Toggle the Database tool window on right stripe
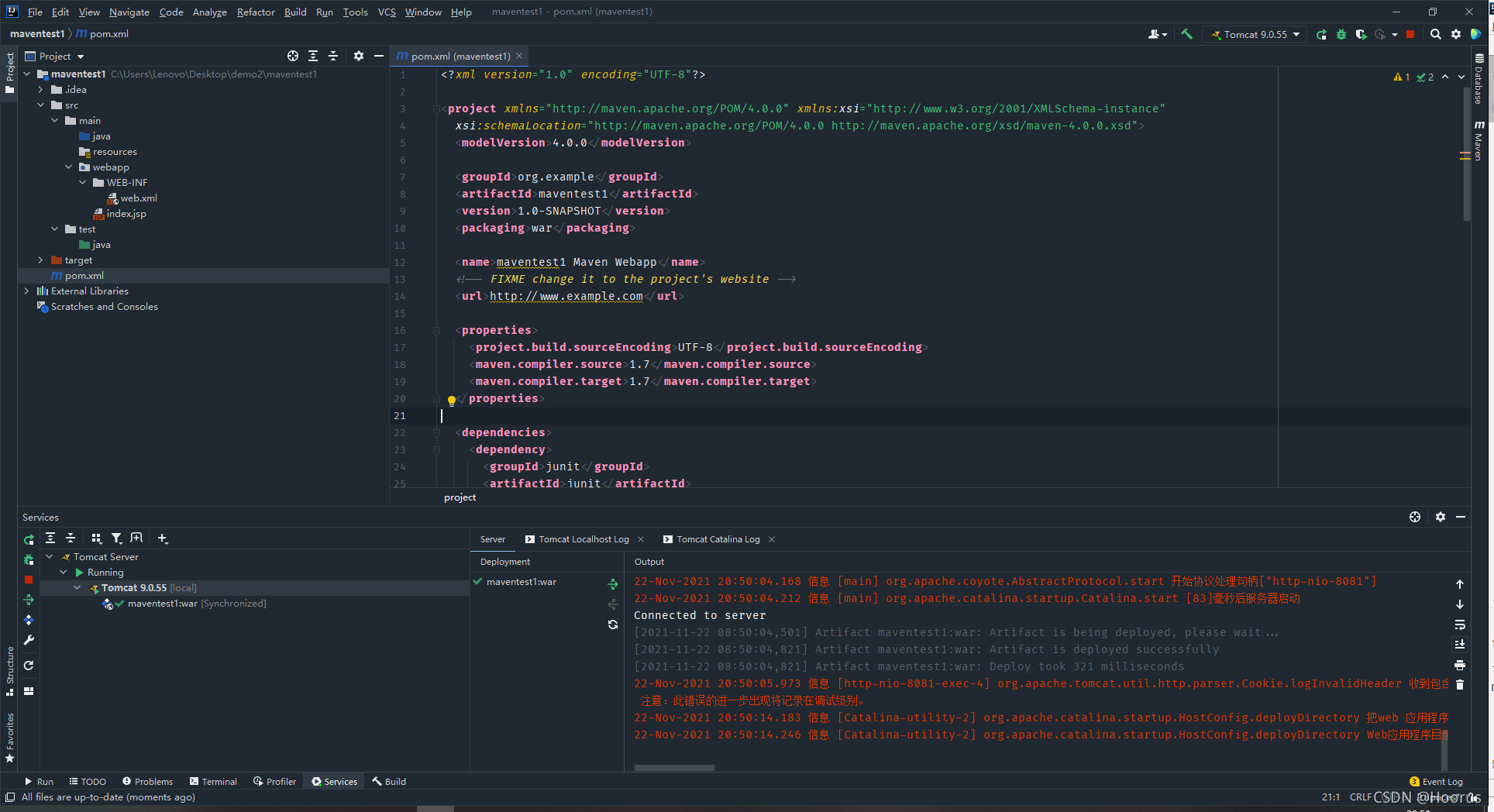Viewport: 1494px width, 812px height. point(1479,79)
